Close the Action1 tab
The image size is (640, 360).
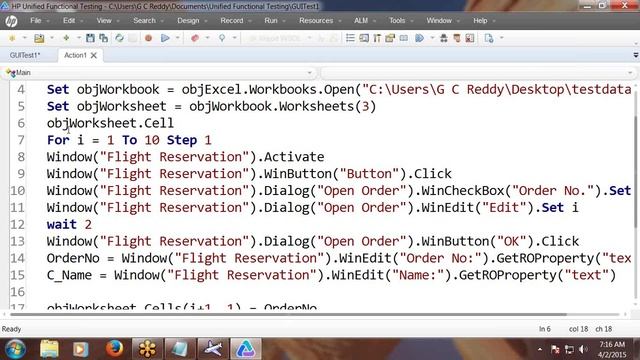coord(94,55)
